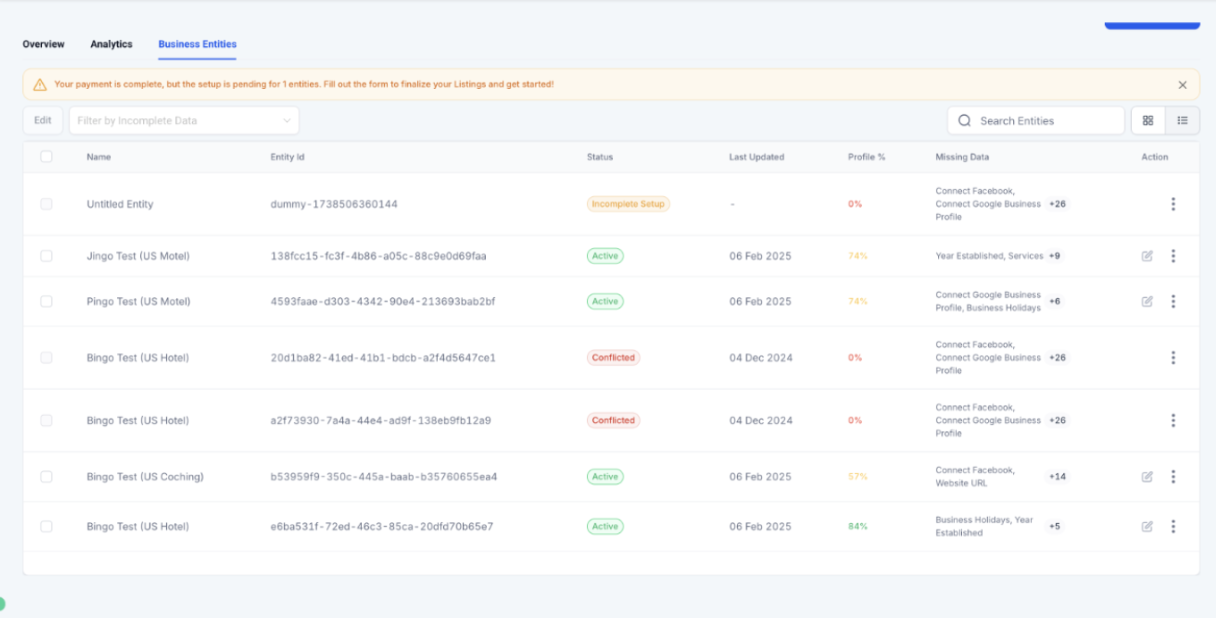1216x618 pixels.
Task: Switch to list view layout icon
Action: pos(1182,121)
